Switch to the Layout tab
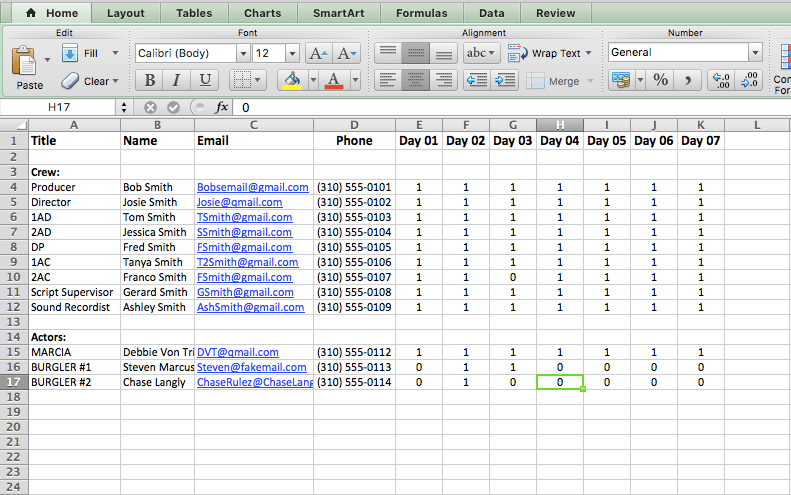This screenshot has width=791, height=495. [126, 13]
